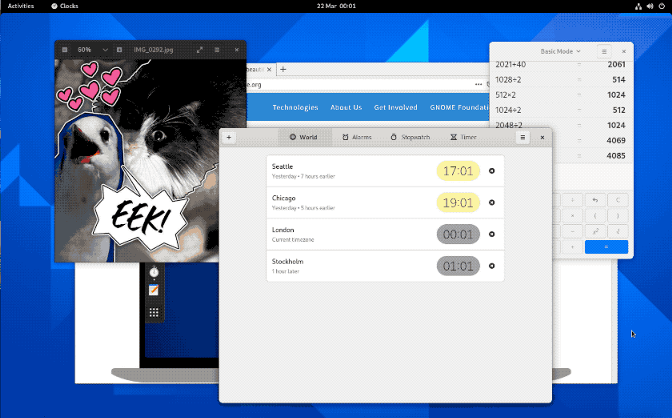Click the round button in the London row
The height and width of the screenshot is (418, 672).
(x=492, y=234)
